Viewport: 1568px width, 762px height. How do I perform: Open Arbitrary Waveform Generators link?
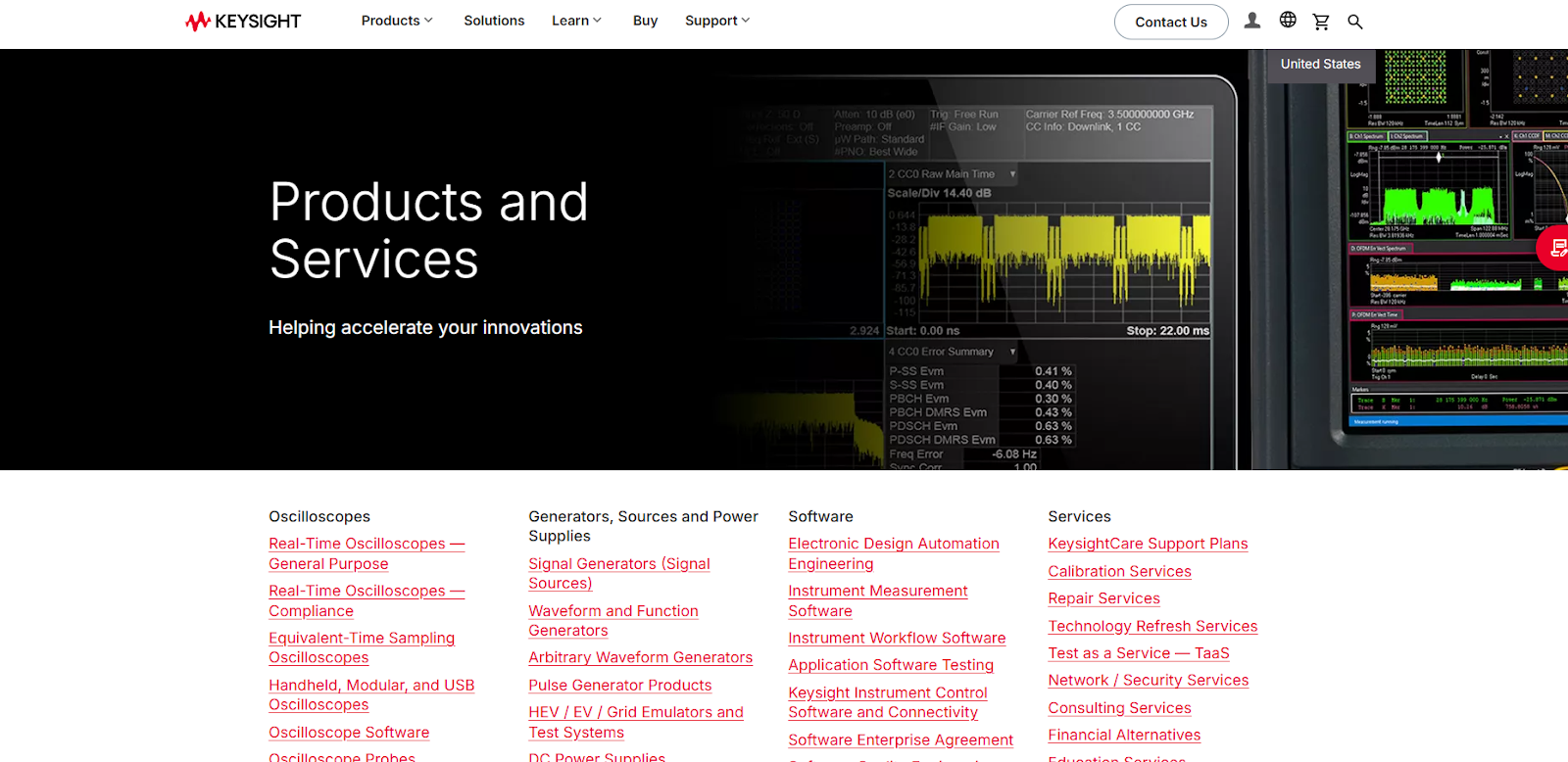(x=641, y=657)
